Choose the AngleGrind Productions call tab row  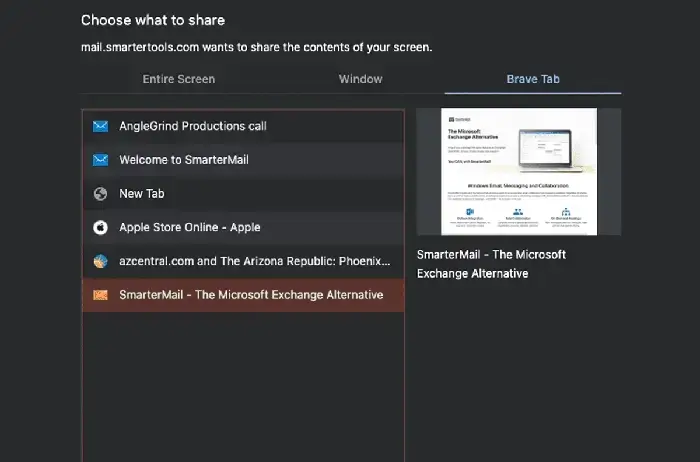click(243, 126)
